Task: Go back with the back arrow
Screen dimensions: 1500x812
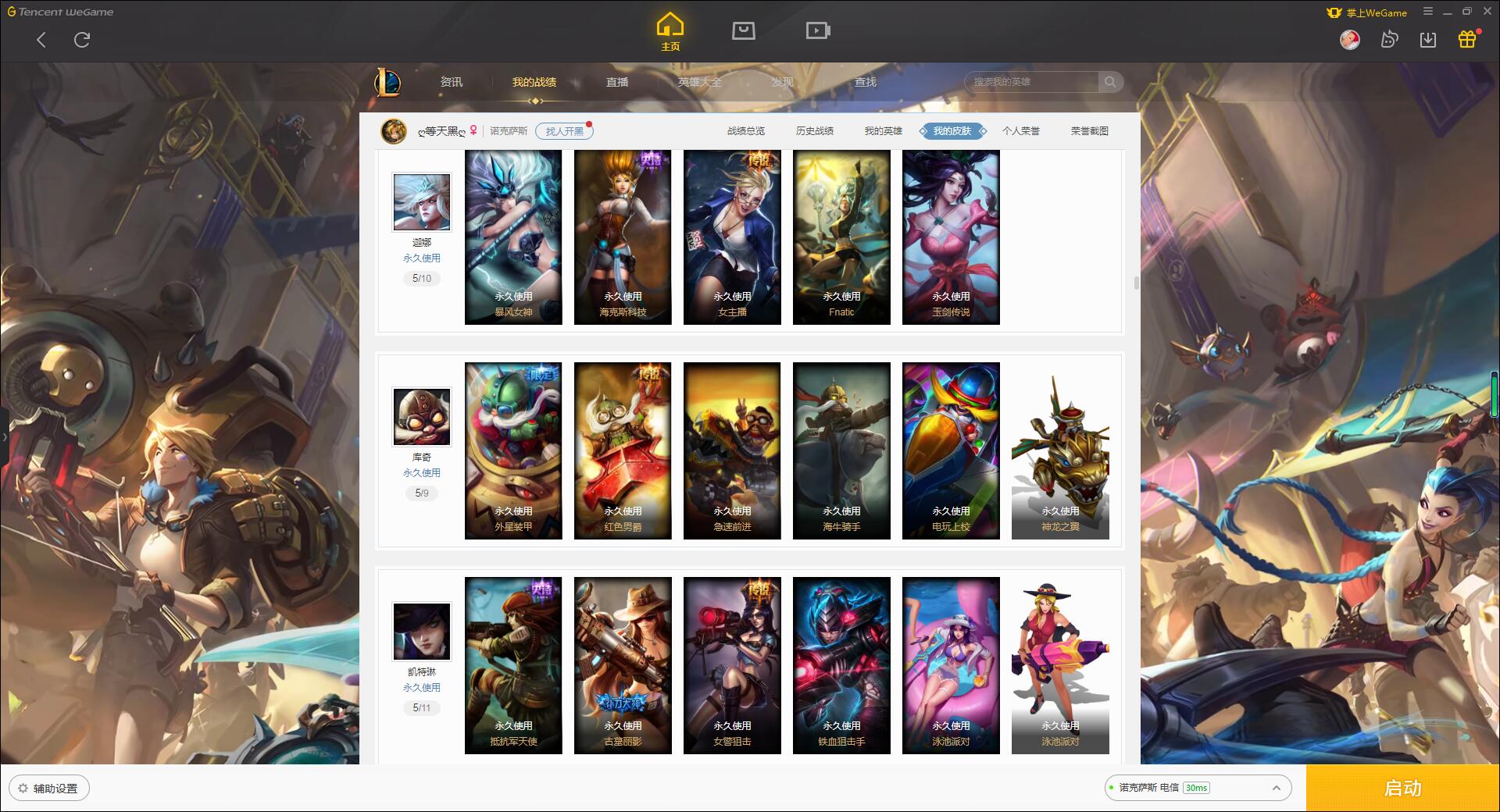Action: click(41, 40)
